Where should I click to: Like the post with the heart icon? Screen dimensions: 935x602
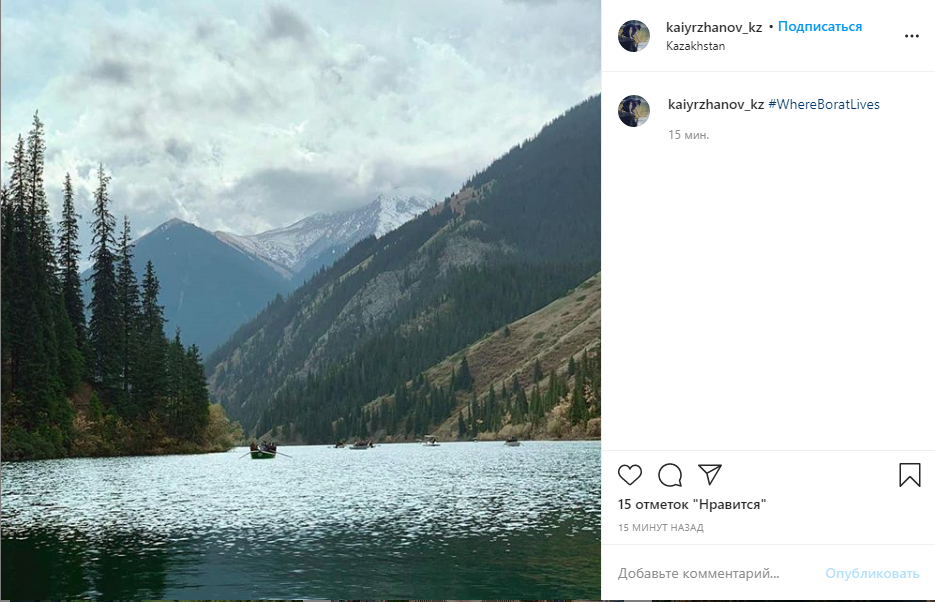(x=630, y=475)
